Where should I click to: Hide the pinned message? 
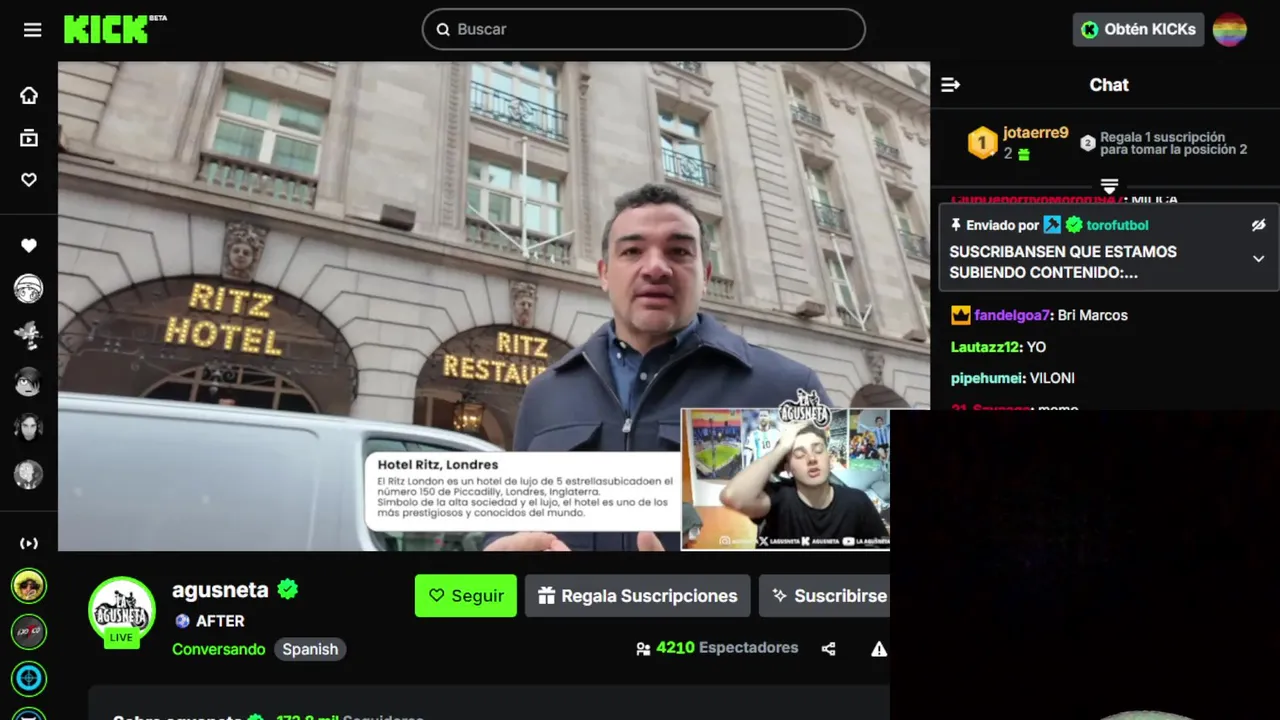tap(1258, 225)
